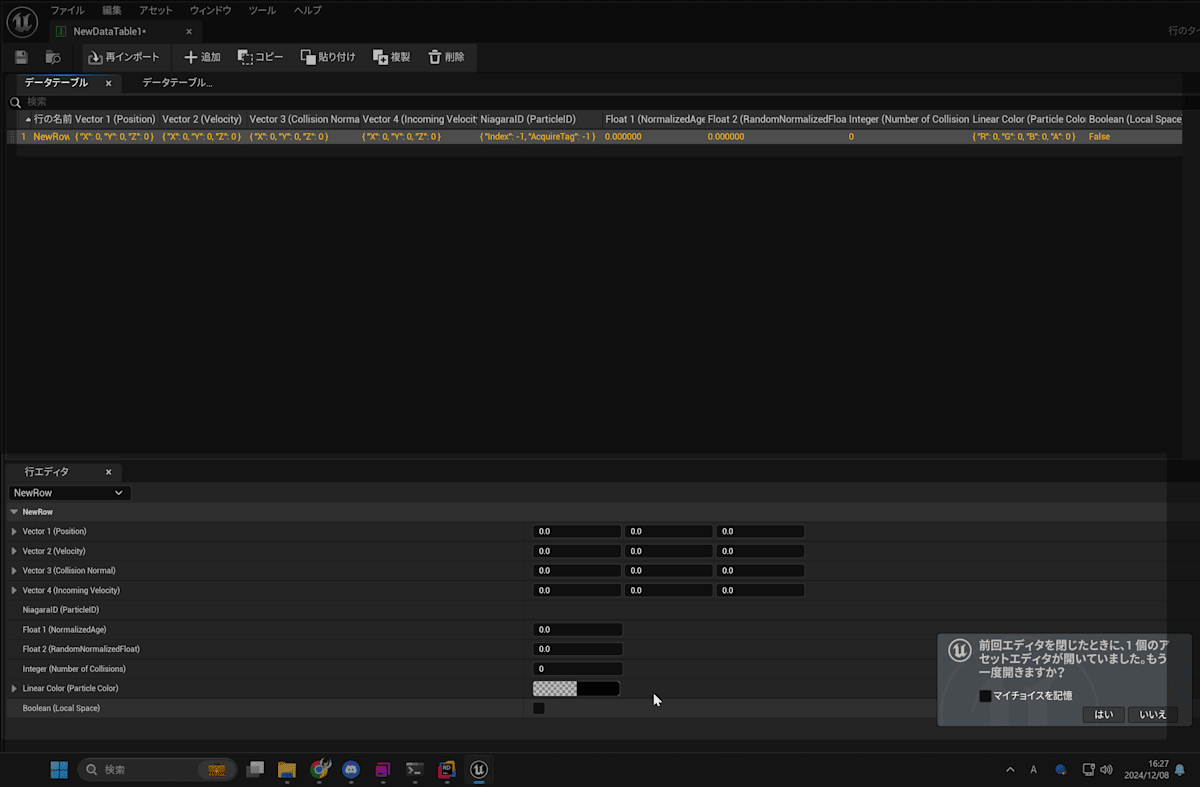Open the 編集 menu
The width and height of the screenshot is (1200, 787).
pos(112,9)
